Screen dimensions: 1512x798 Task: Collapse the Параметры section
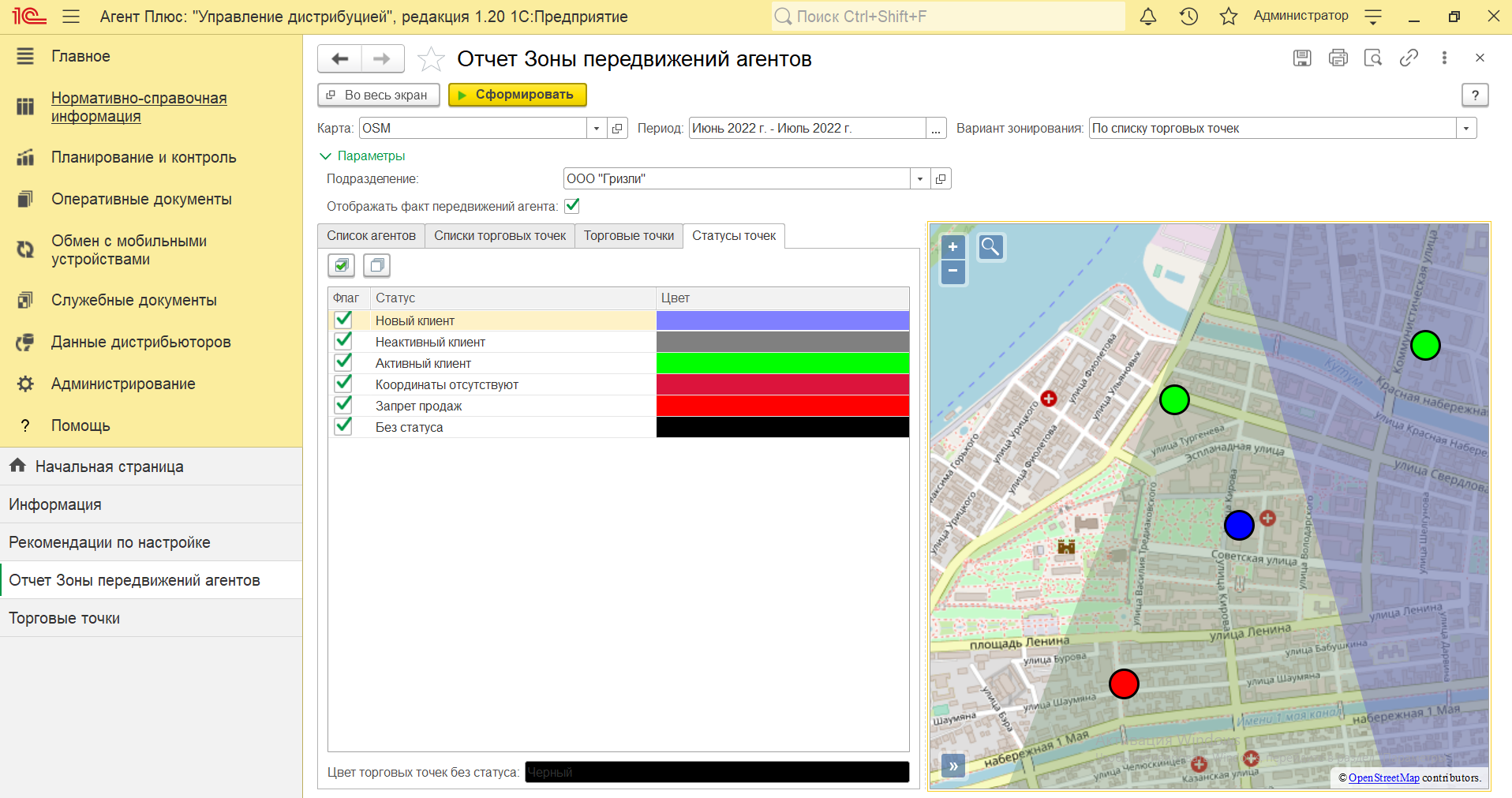point(362,155)
